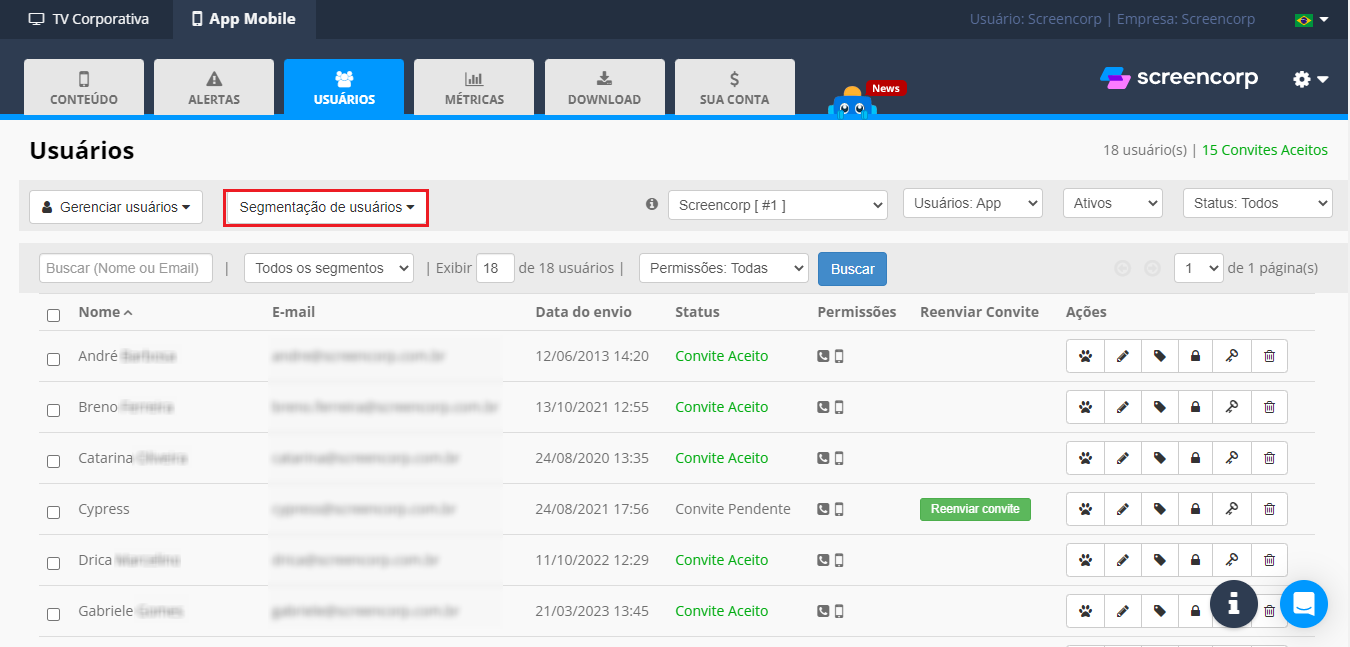Click the key icon in Drica's row
1350x647 pixels.
[x=1232, y=560]
